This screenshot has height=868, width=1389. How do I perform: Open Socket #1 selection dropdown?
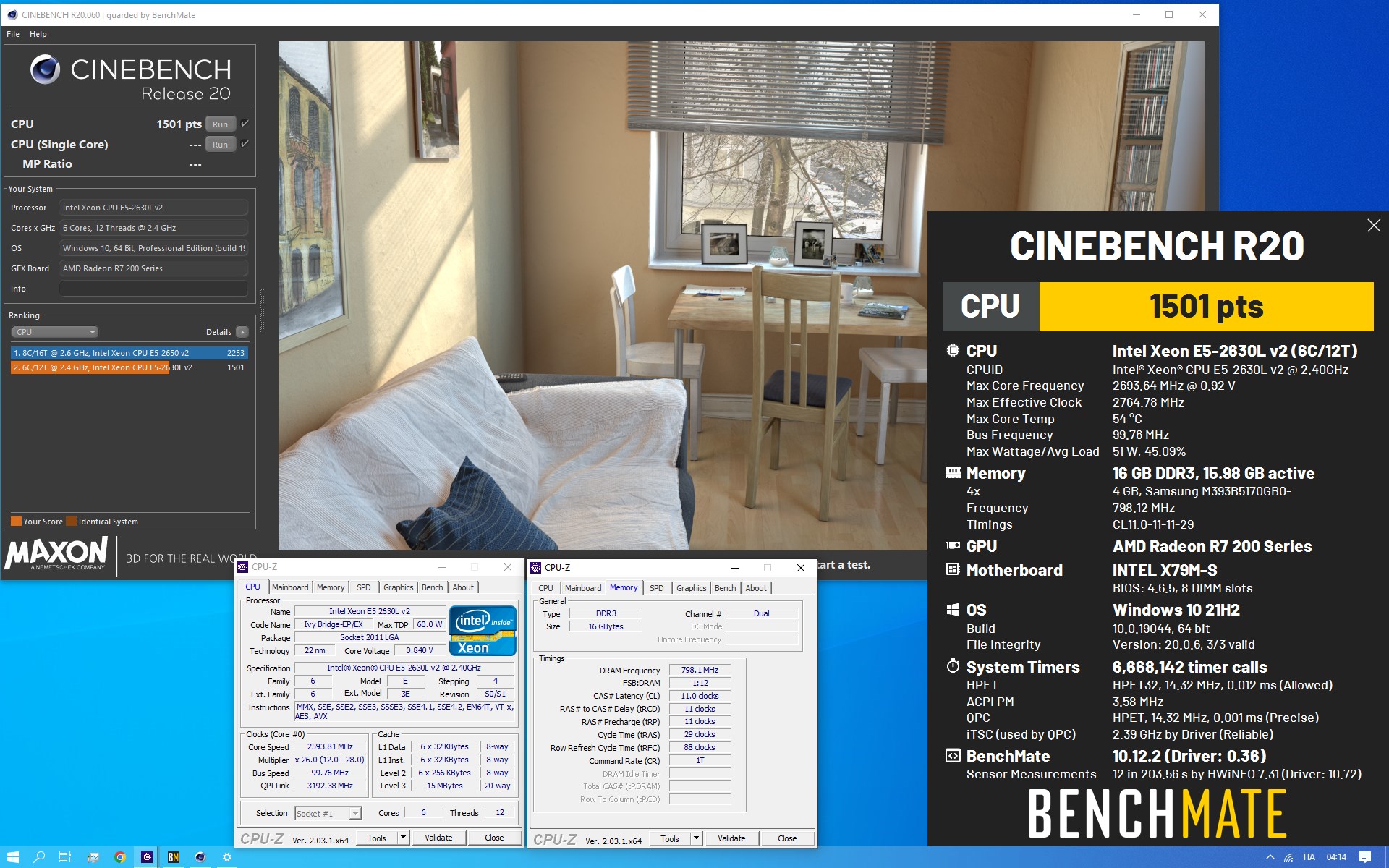pos(328,814)
